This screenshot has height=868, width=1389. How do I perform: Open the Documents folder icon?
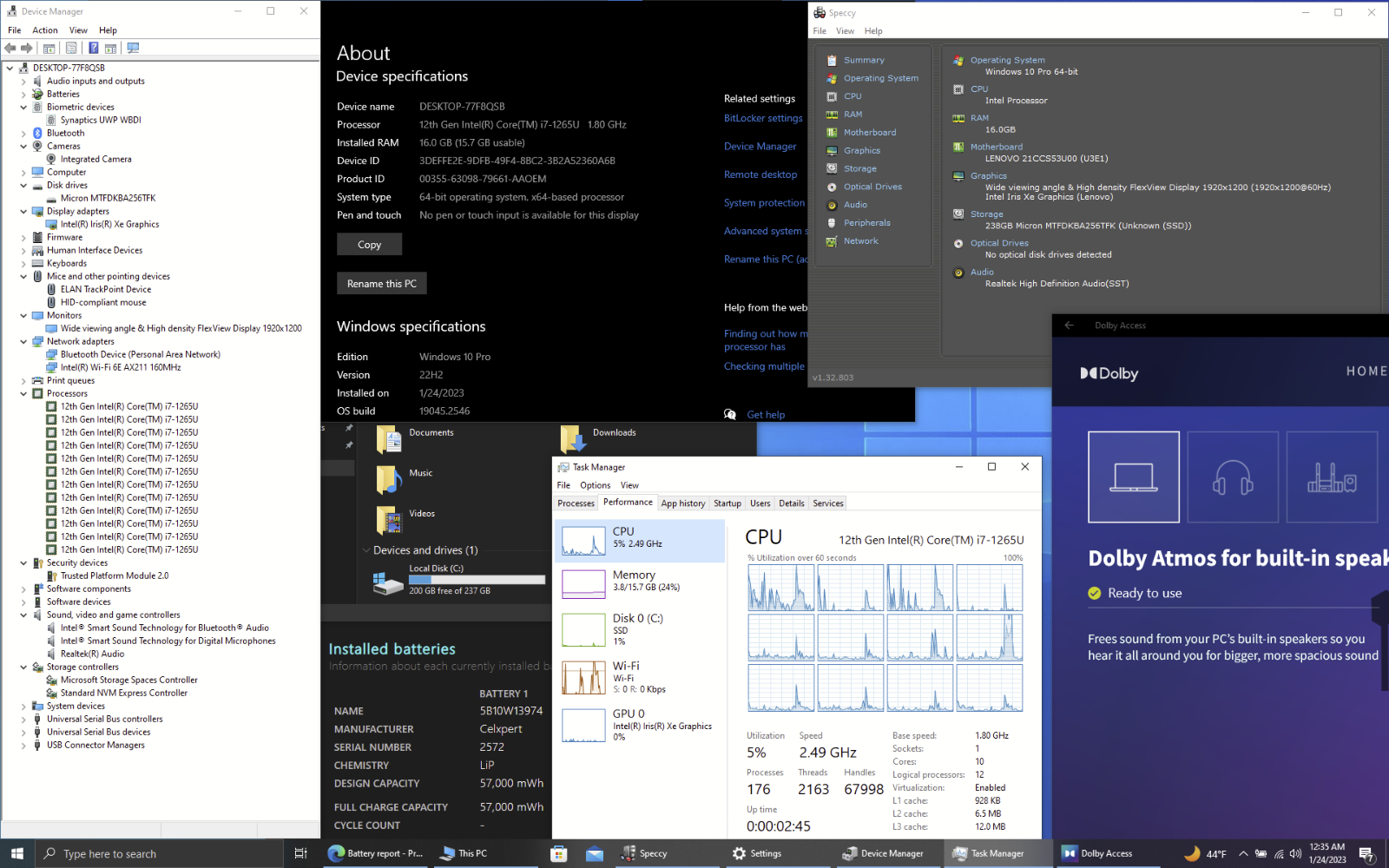(388, 440)
